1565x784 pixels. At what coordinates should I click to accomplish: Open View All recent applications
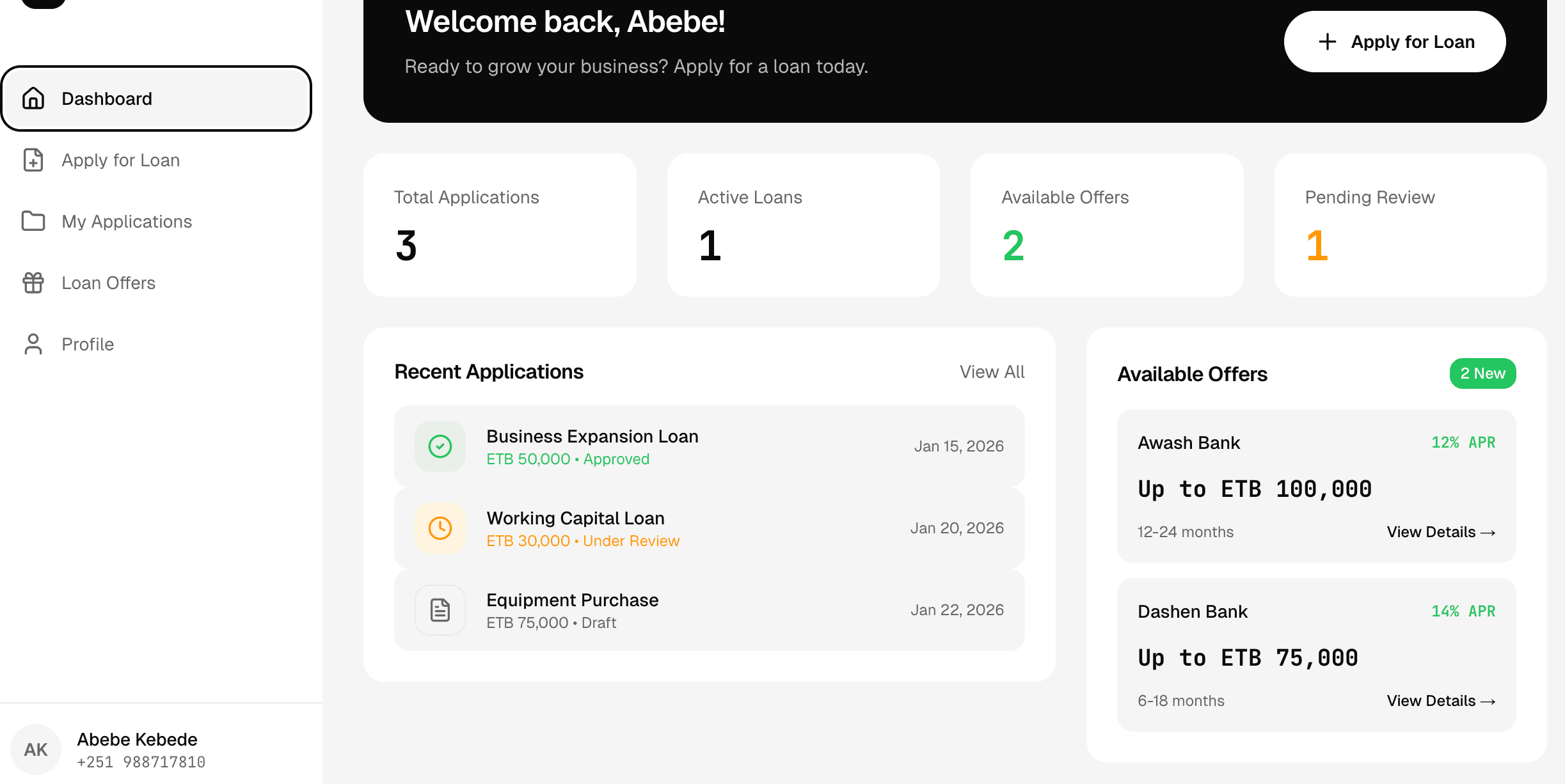pos(992,372)
